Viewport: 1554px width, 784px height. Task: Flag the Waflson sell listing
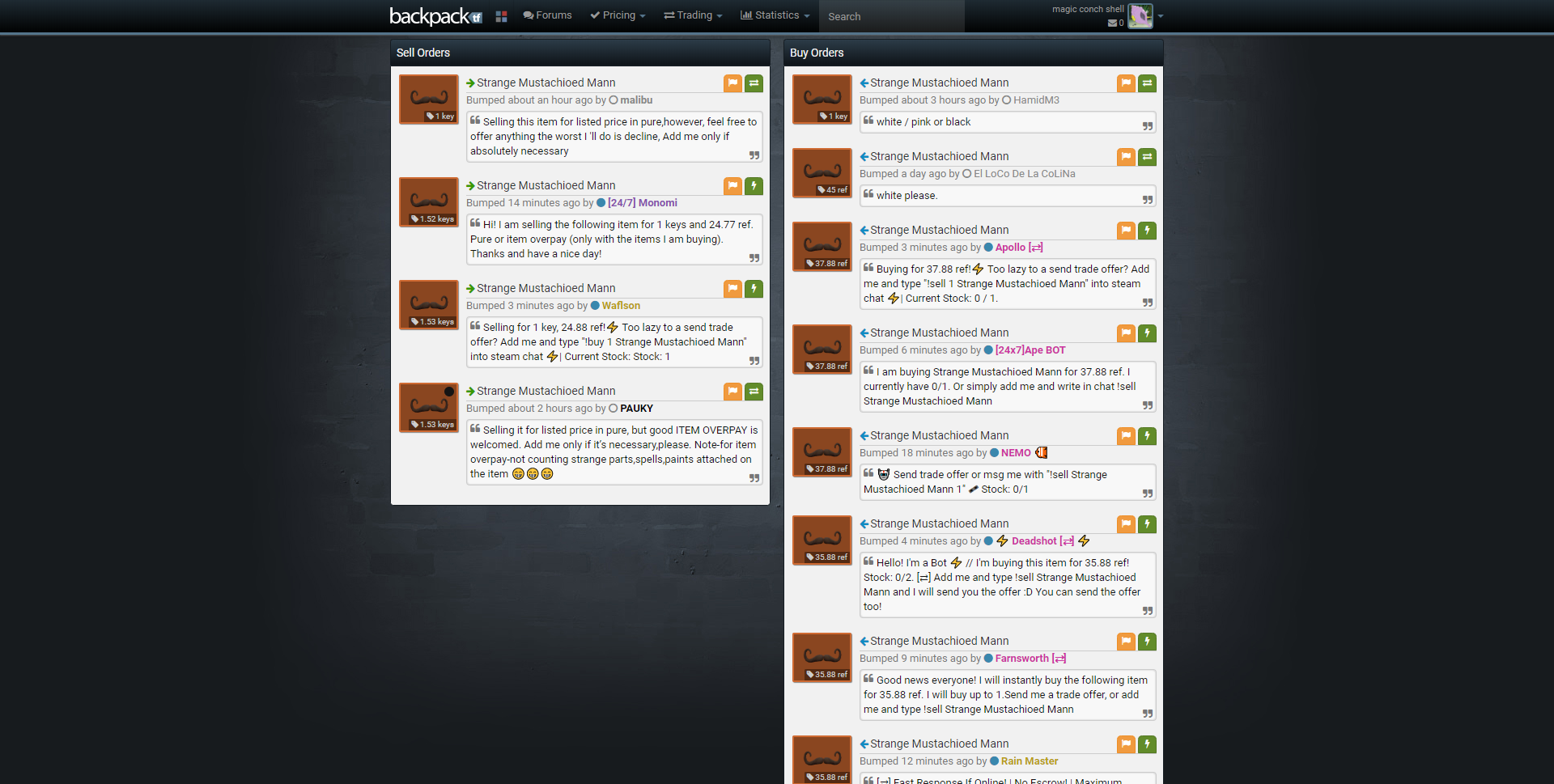coord(732,289)
